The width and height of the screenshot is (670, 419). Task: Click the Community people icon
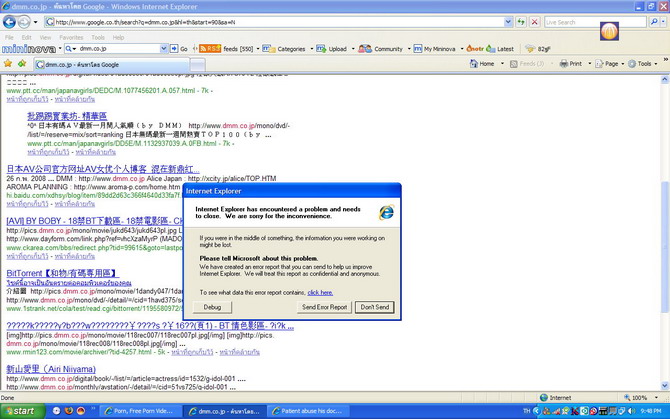point(365,49)
